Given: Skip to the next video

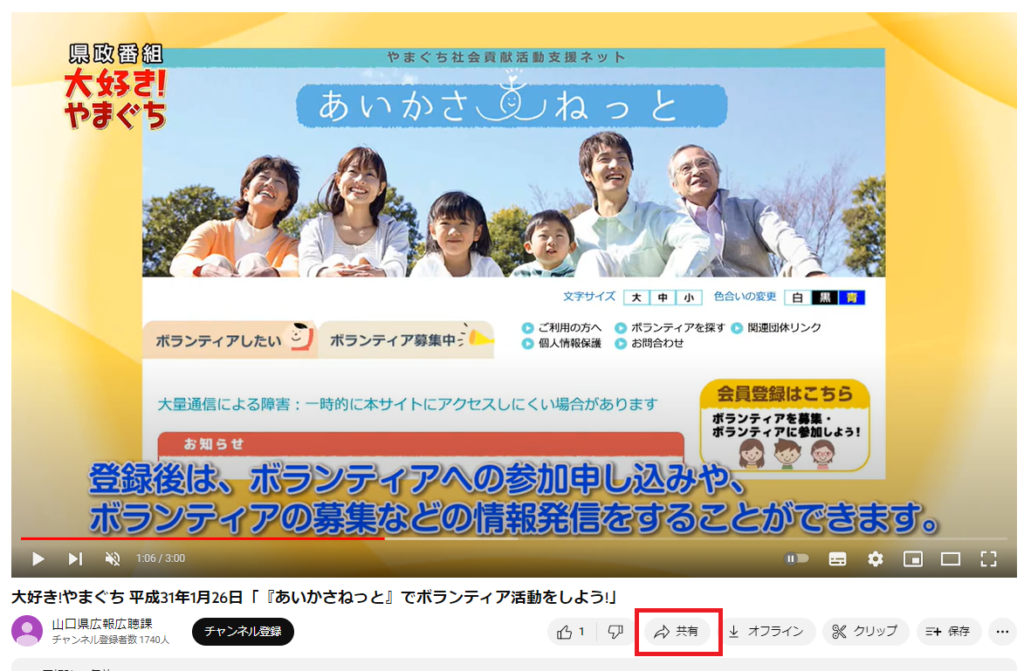Looking at the screenshot, I should [75, 559].
